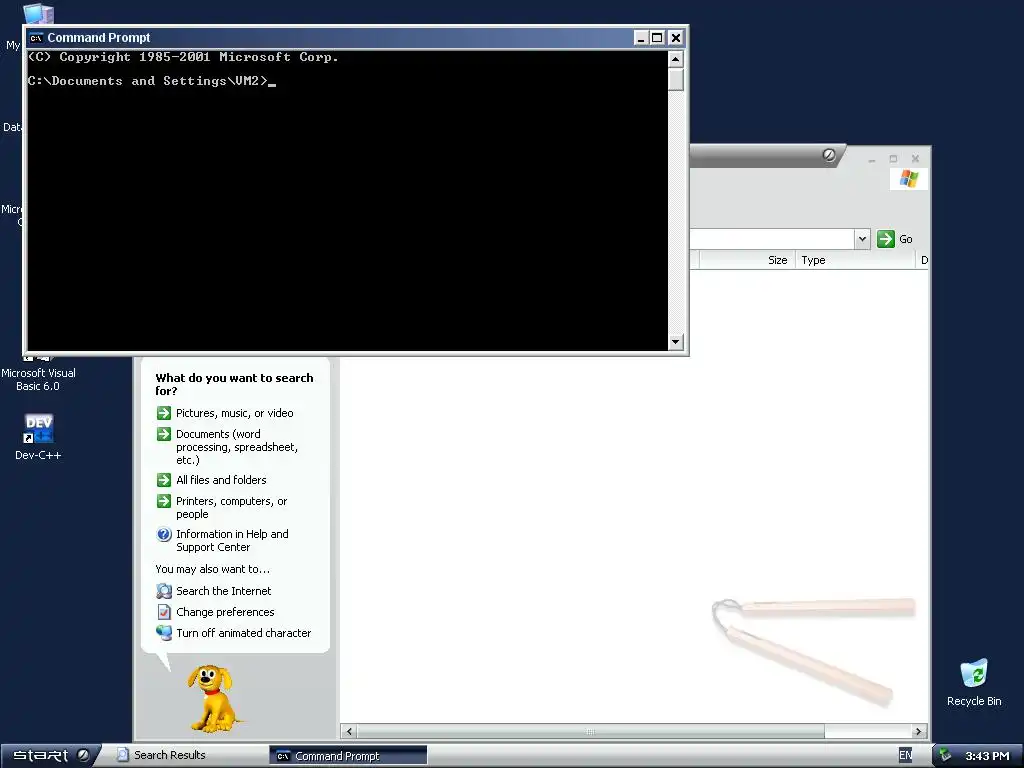Choose All files and folders search
The width and height of the screenshot is (1024, 768).
221,480
